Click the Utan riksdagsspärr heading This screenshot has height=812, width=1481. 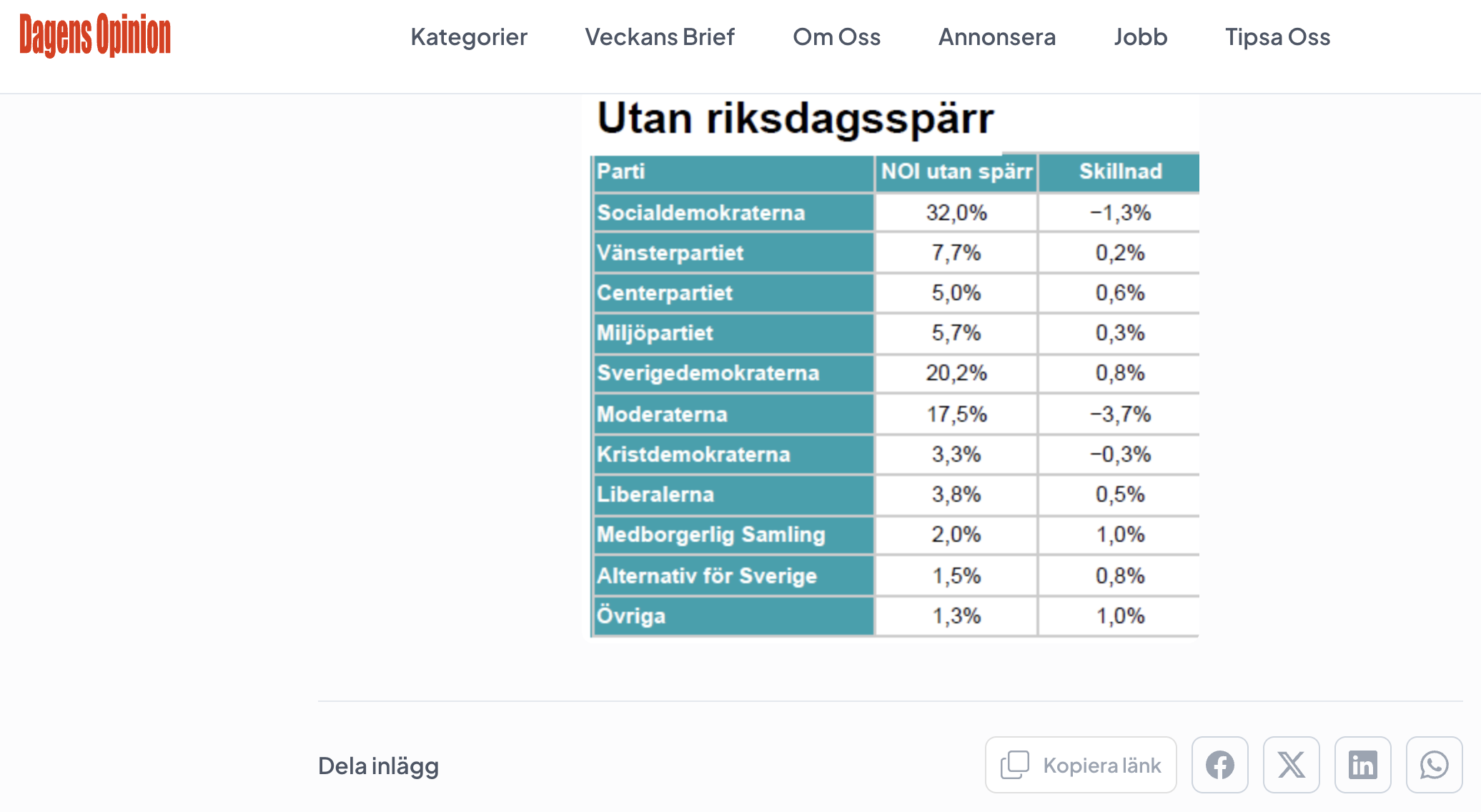point(795,119)
